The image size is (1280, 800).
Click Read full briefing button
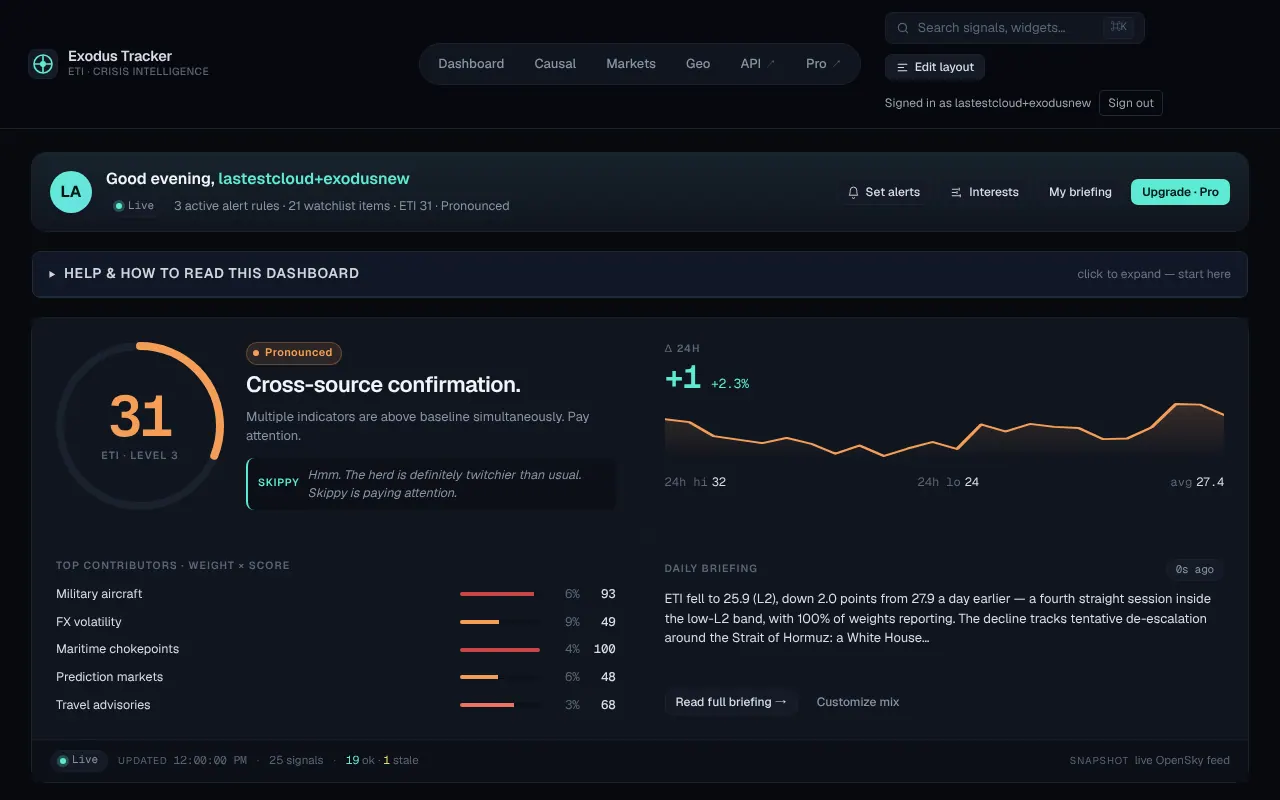point(731,702)
